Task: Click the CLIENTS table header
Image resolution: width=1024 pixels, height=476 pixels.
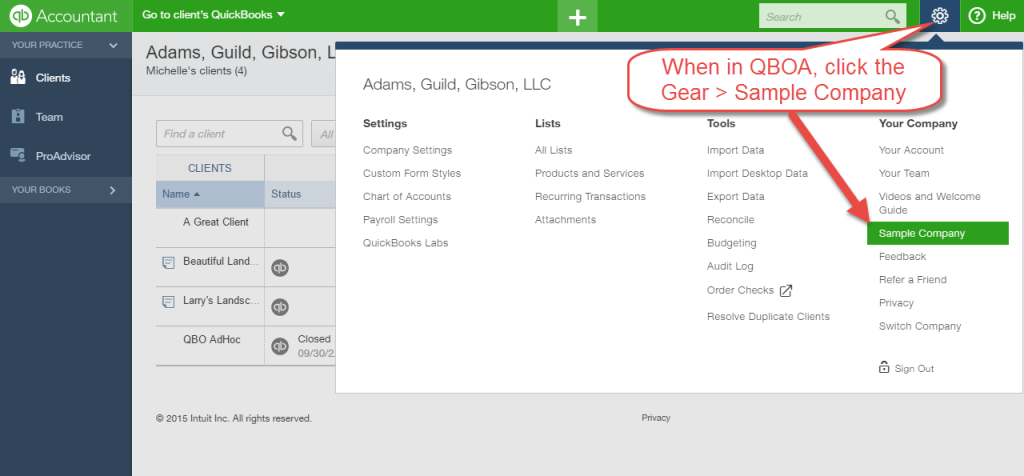Action: pyautogui.click(x=210, y=168)
